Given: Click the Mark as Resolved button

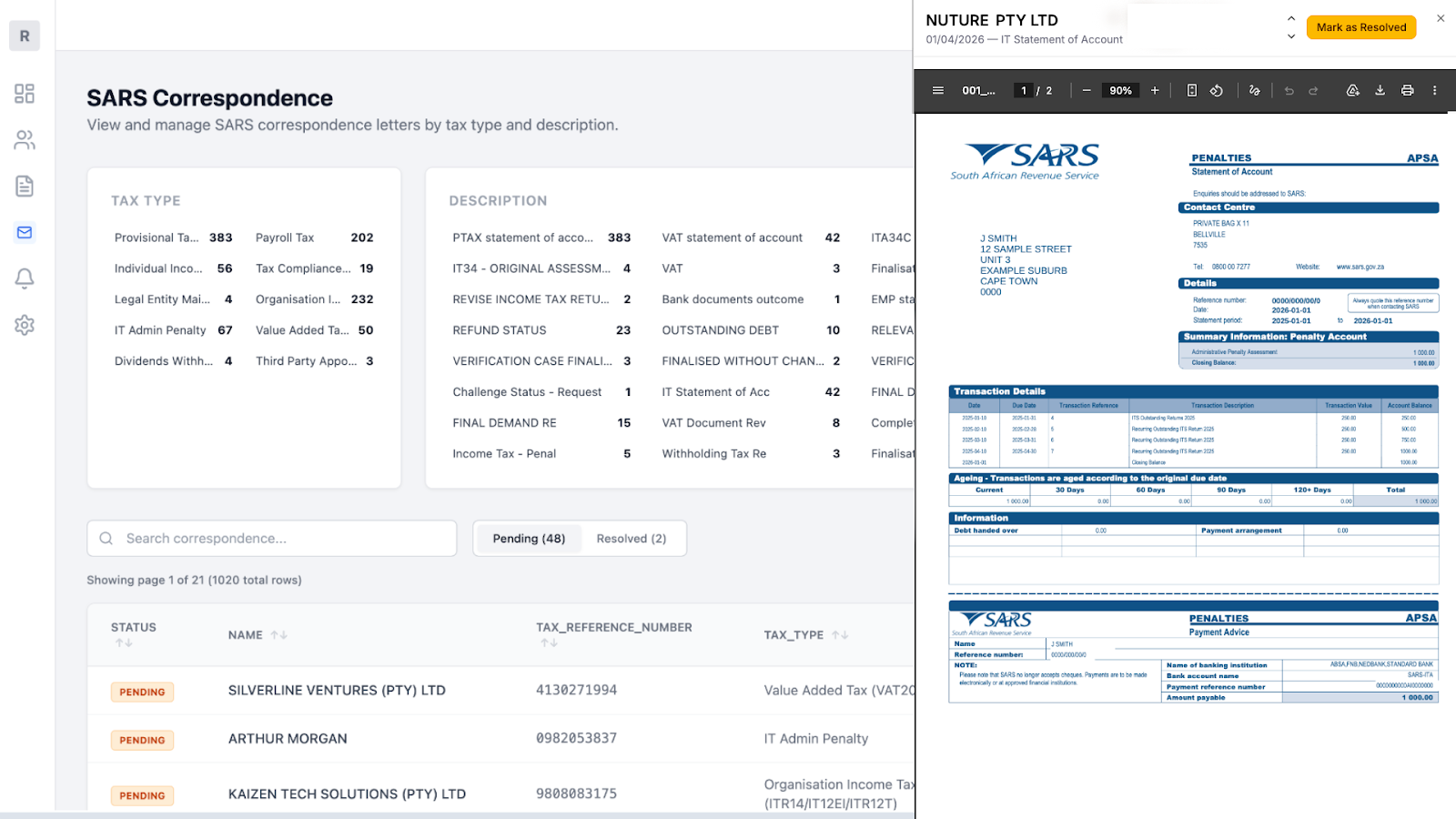Looking at the screenshot, I should tap(1360, 27).
